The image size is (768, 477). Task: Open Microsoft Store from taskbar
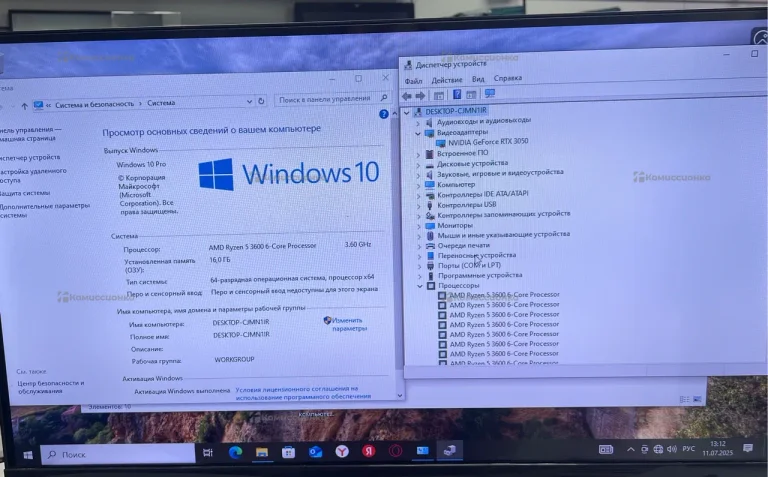click(288, 452)
